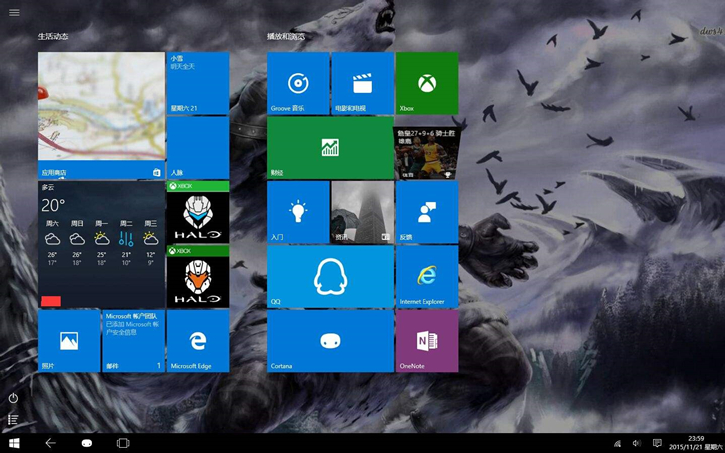Open the wide Cortana tile
The width and height of the screenshot is (725, 453).
(x=330, y=341)
